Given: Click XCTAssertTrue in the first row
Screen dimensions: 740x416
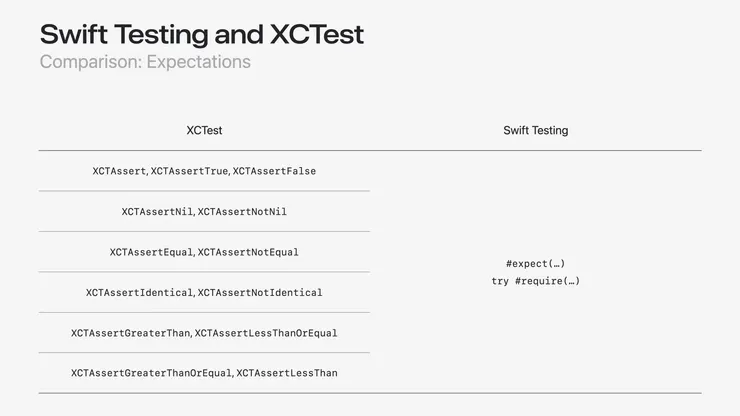Looking at the screenshot, I should (x=190, y=171).
